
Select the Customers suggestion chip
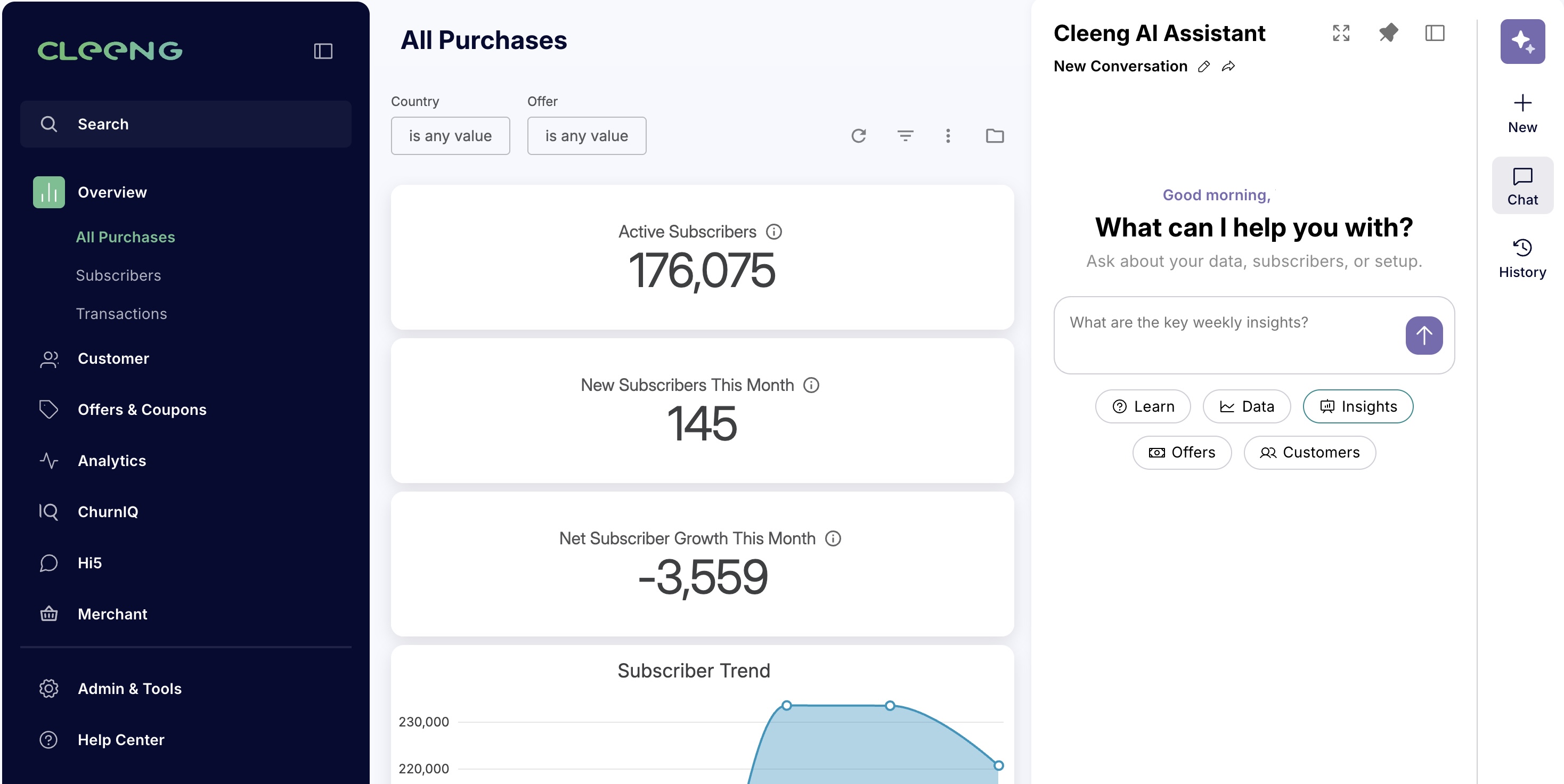tap(1309, 453)
